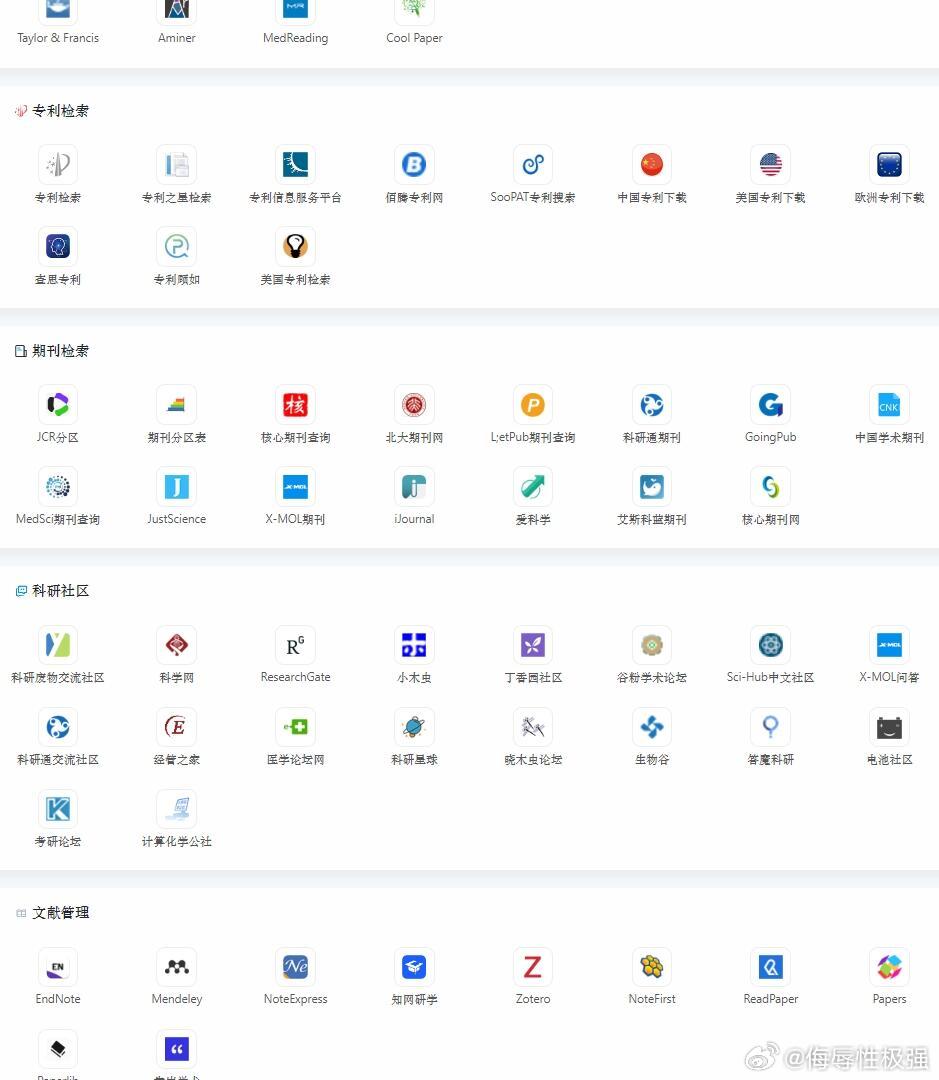Open the 专利之星检索 document icon

[x=176, y=165]
